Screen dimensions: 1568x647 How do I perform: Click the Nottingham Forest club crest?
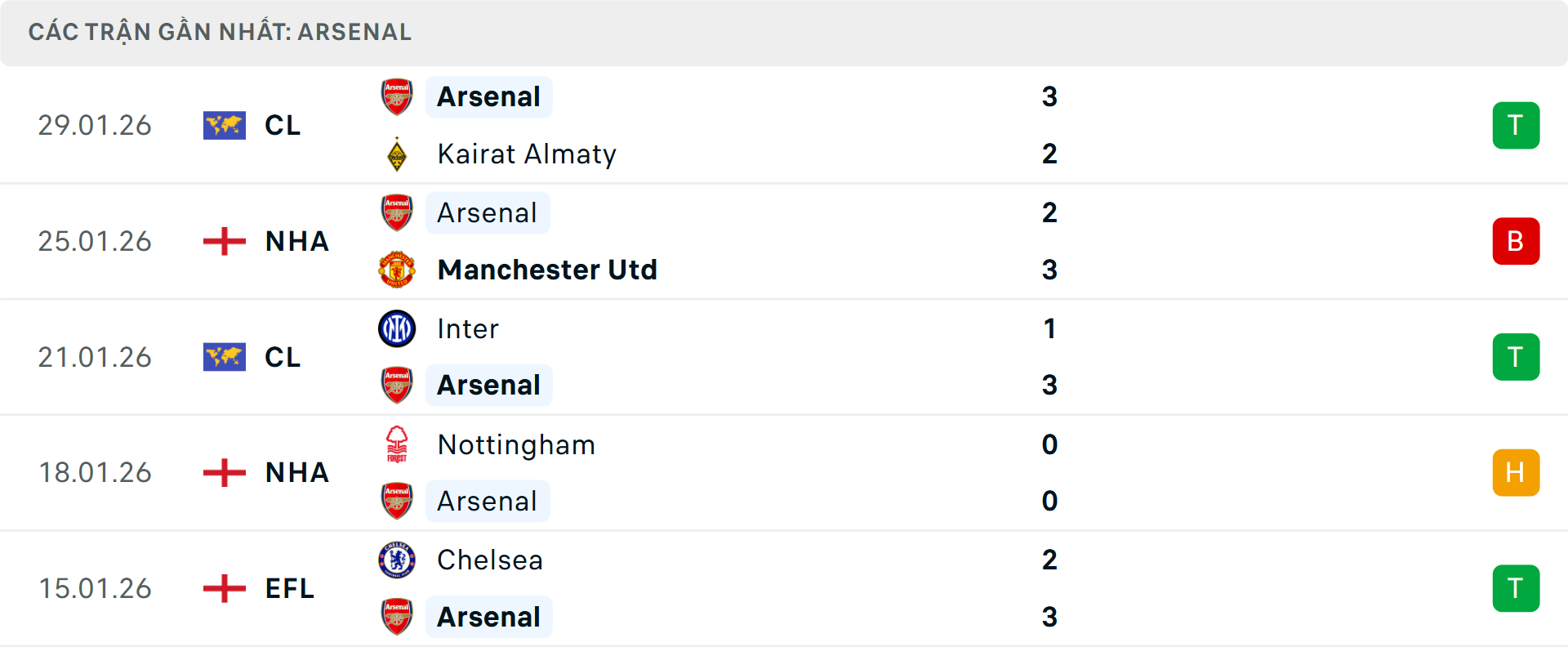[x=397, y=445]
